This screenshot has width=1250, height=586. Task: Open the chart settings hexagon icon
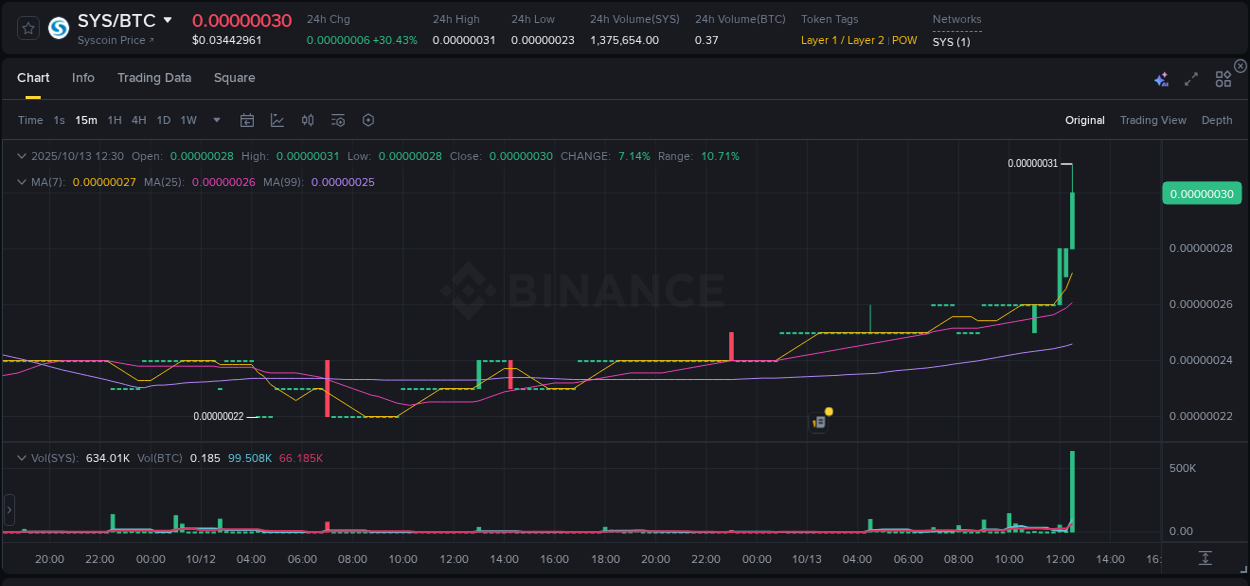[x=368, y=120]
